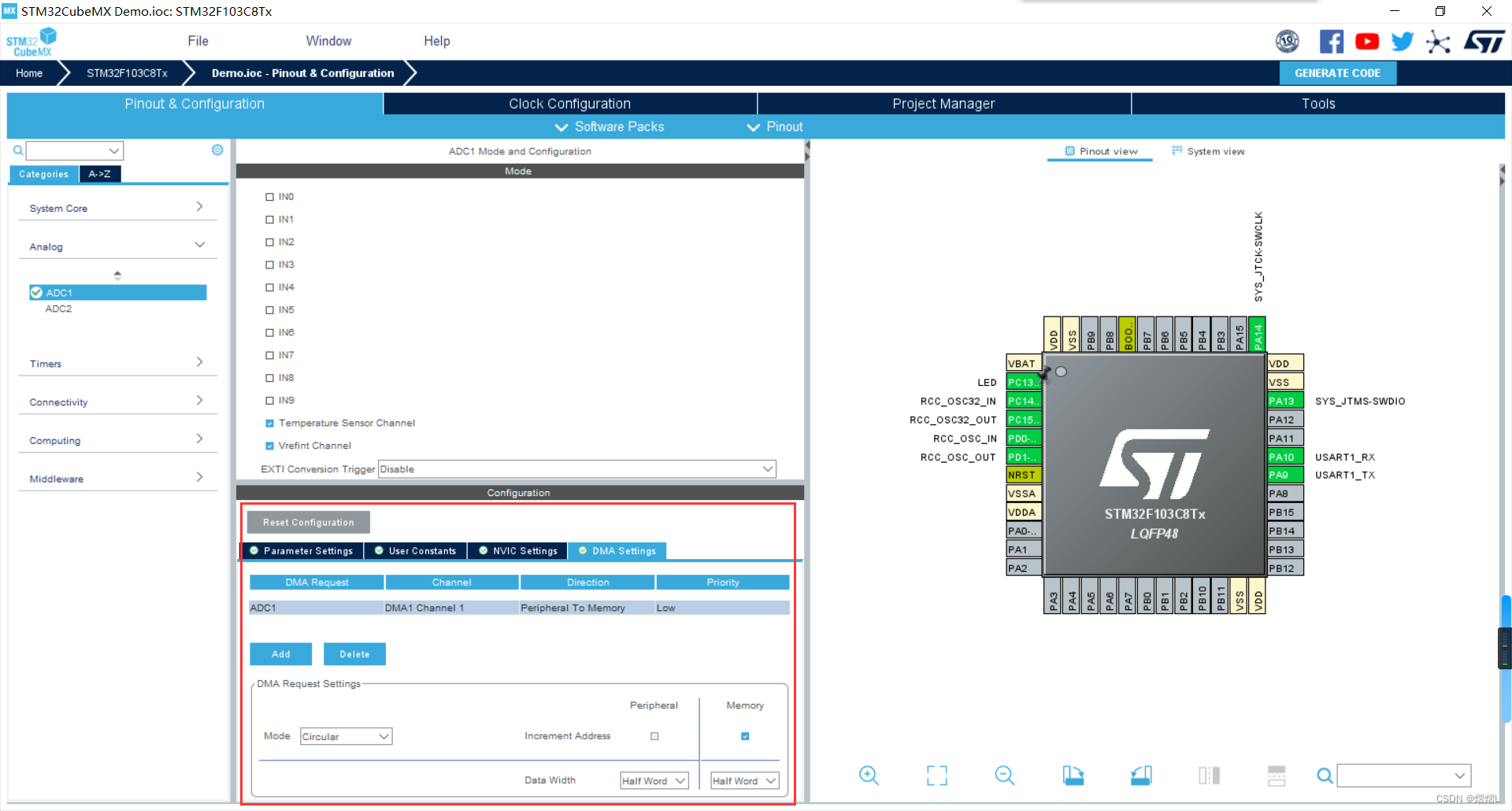
Task: Enable the IN0 channel checkbox
Action: pos(269,197)
